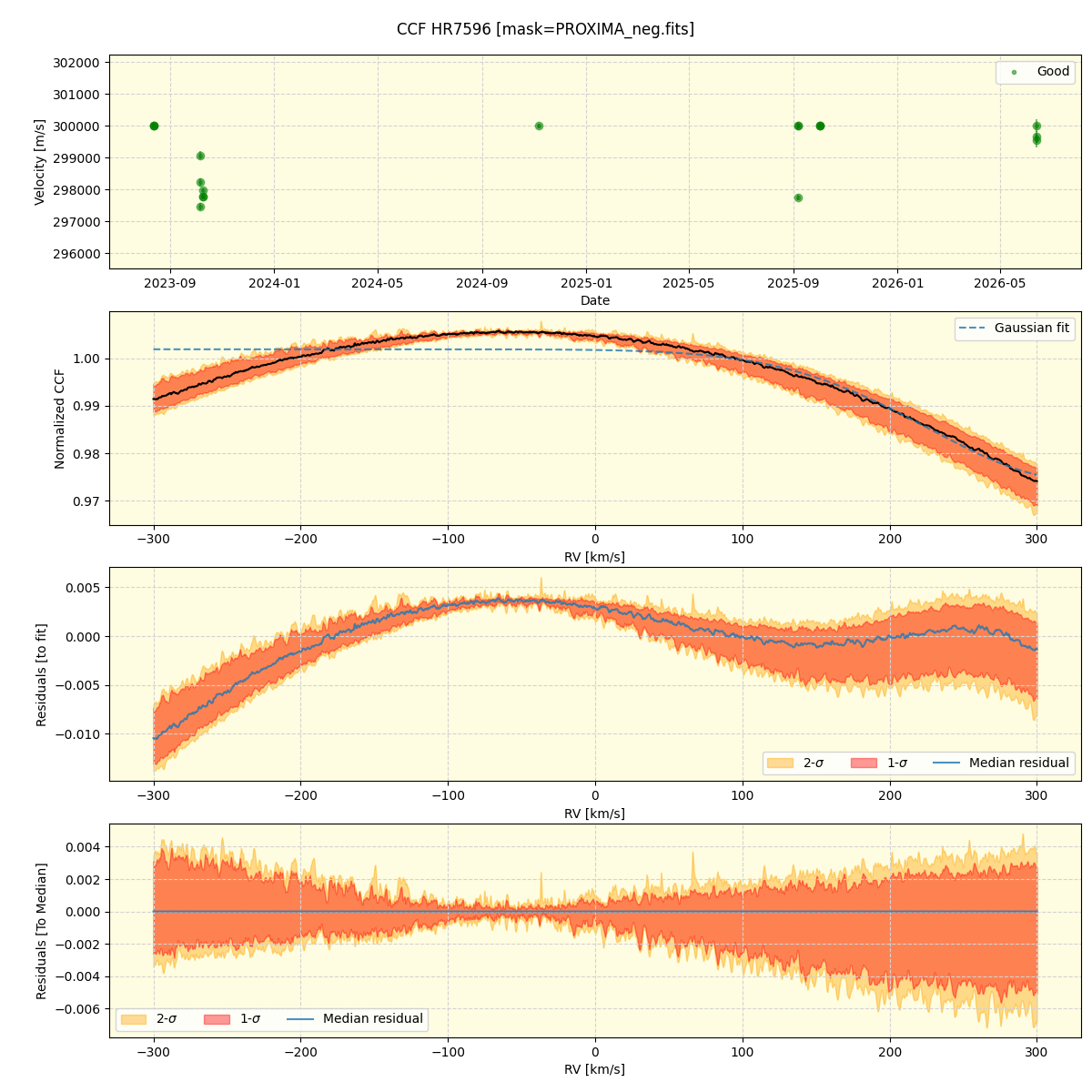
Task: Click the '1.00' tick on the Normalized CCF axis
Action: coord(88,359)
